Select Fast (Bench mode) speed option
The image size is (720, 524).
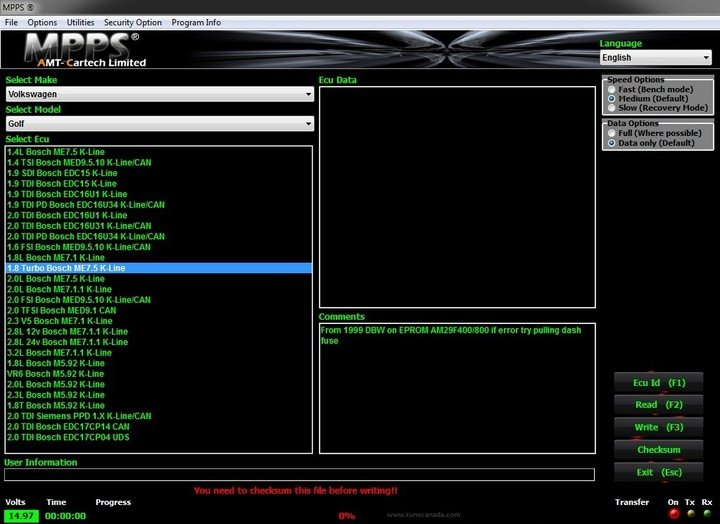tap(611, 89)
